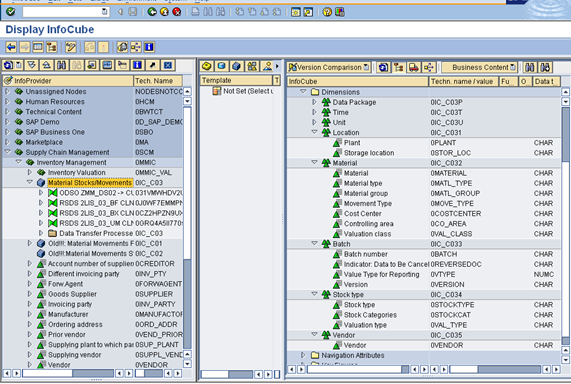The width and height of the screenshot is (571, 384).
Task: Click blue left arrow under Display InfoCube
Action: pos(11,47)
